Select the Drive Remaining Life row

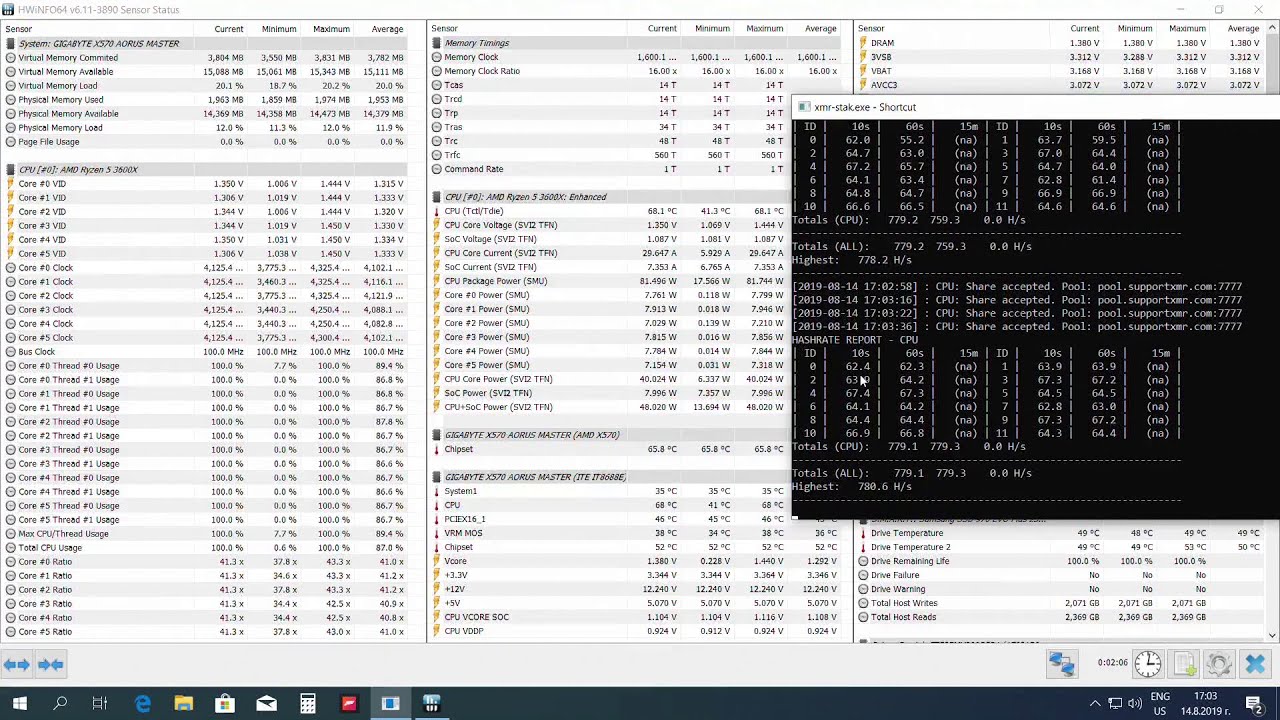coord(1060,561)
